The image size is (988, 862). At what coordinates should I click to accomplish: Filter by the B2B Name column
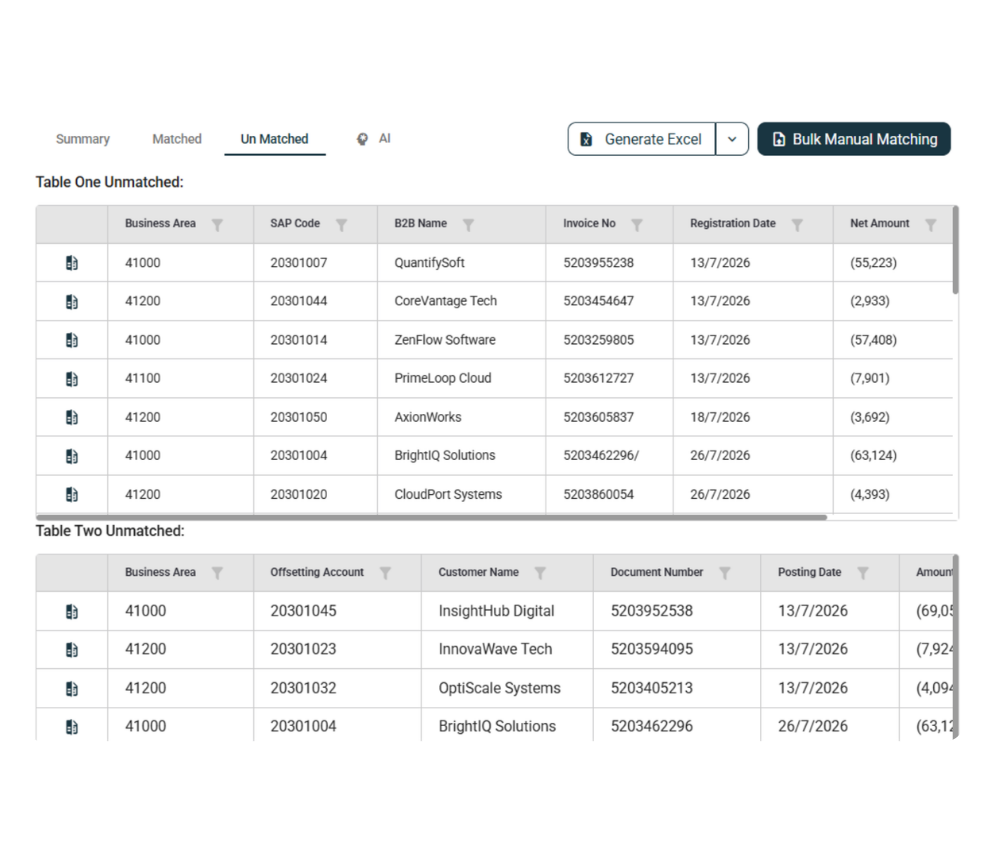pyautogui.click(x=468, y=225)
